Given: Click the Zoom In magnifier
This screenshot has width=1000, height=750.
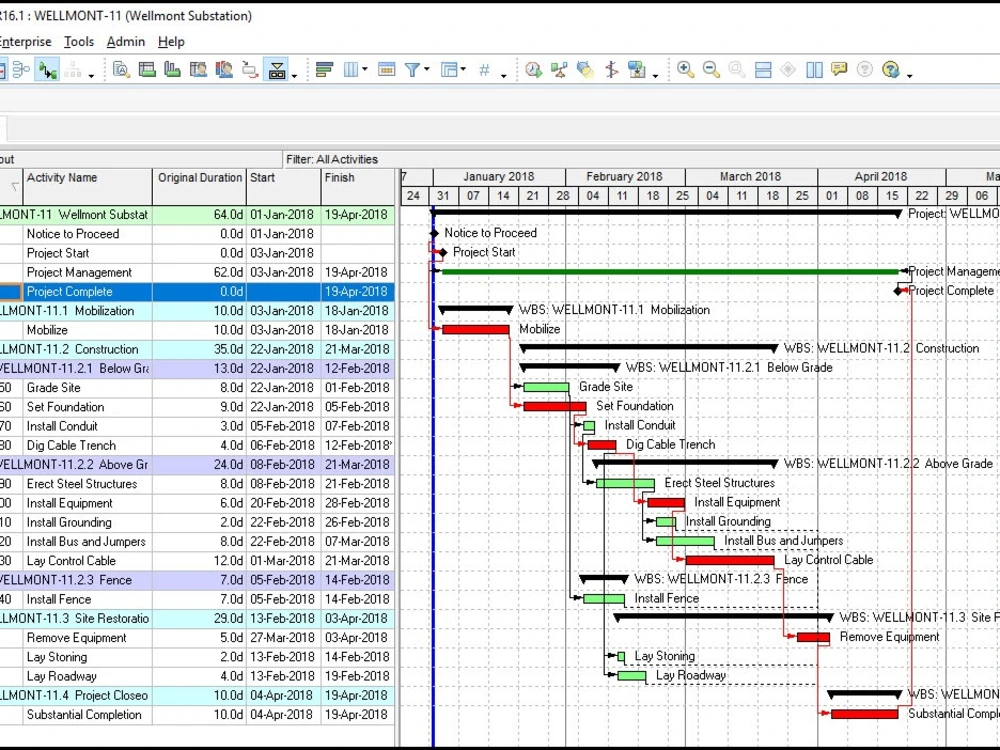Looking at the screenshot, I should click(x=686, y=70).
